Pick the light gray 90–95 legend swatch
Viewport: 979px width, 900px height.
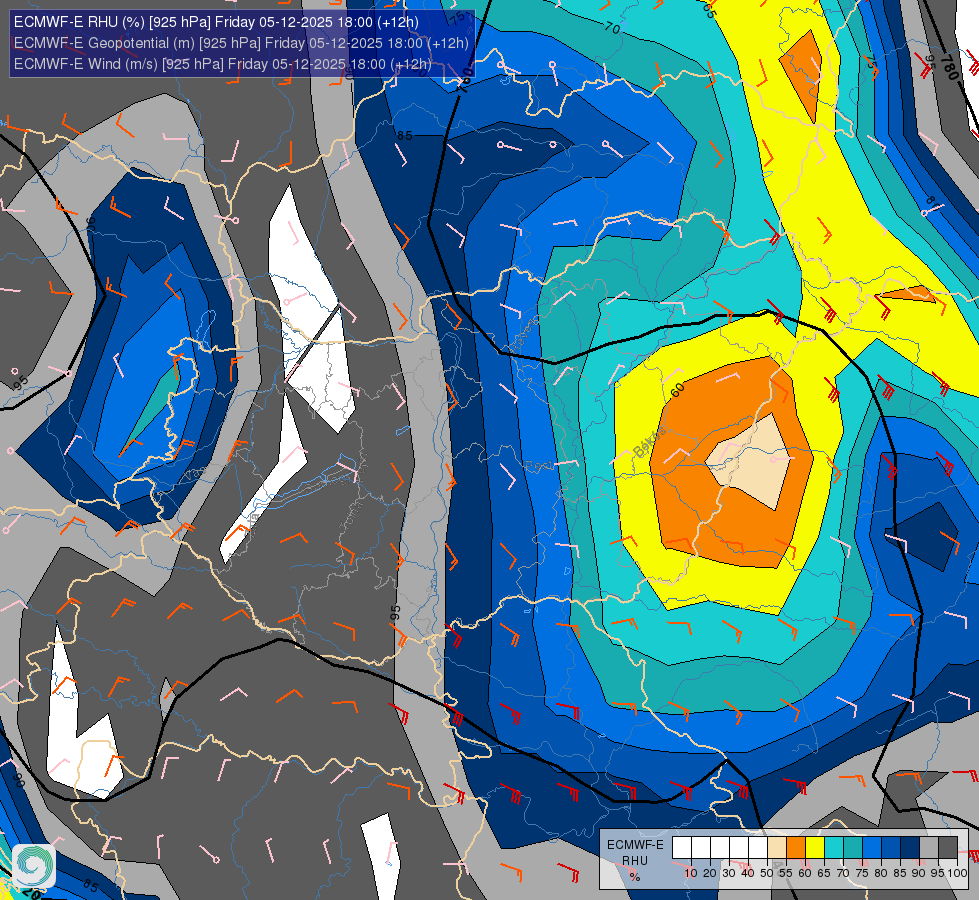click(x=929, y=848)
